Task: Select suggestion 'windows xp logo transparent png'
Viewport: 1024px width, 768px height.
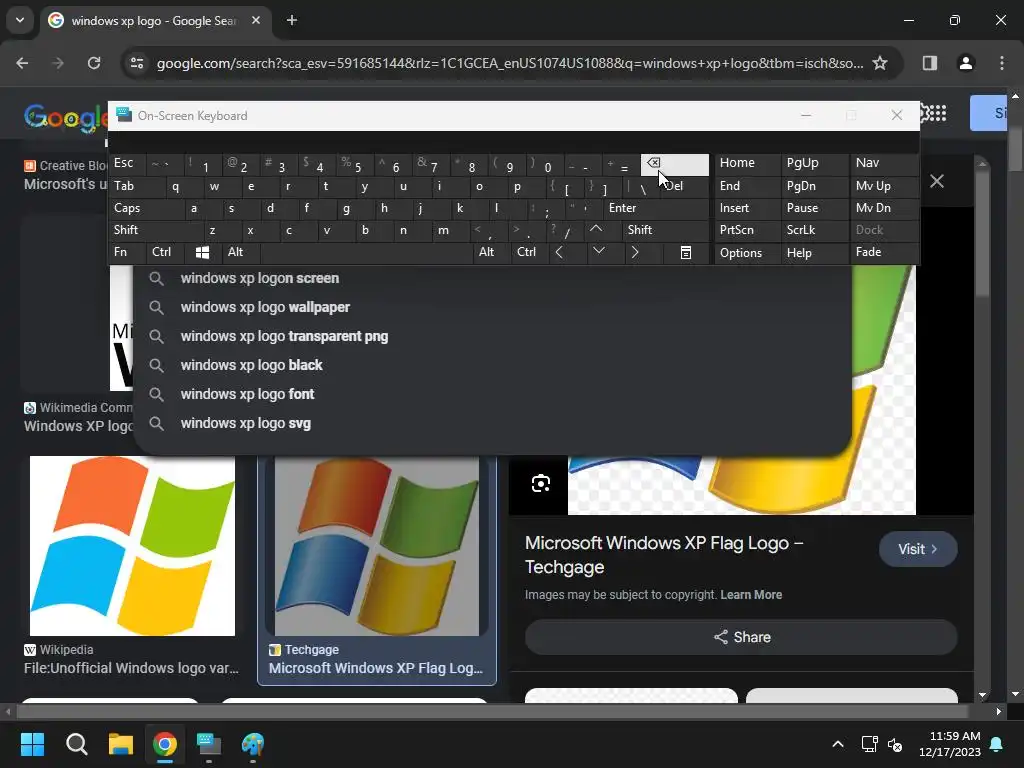Action: pos(492,336)
